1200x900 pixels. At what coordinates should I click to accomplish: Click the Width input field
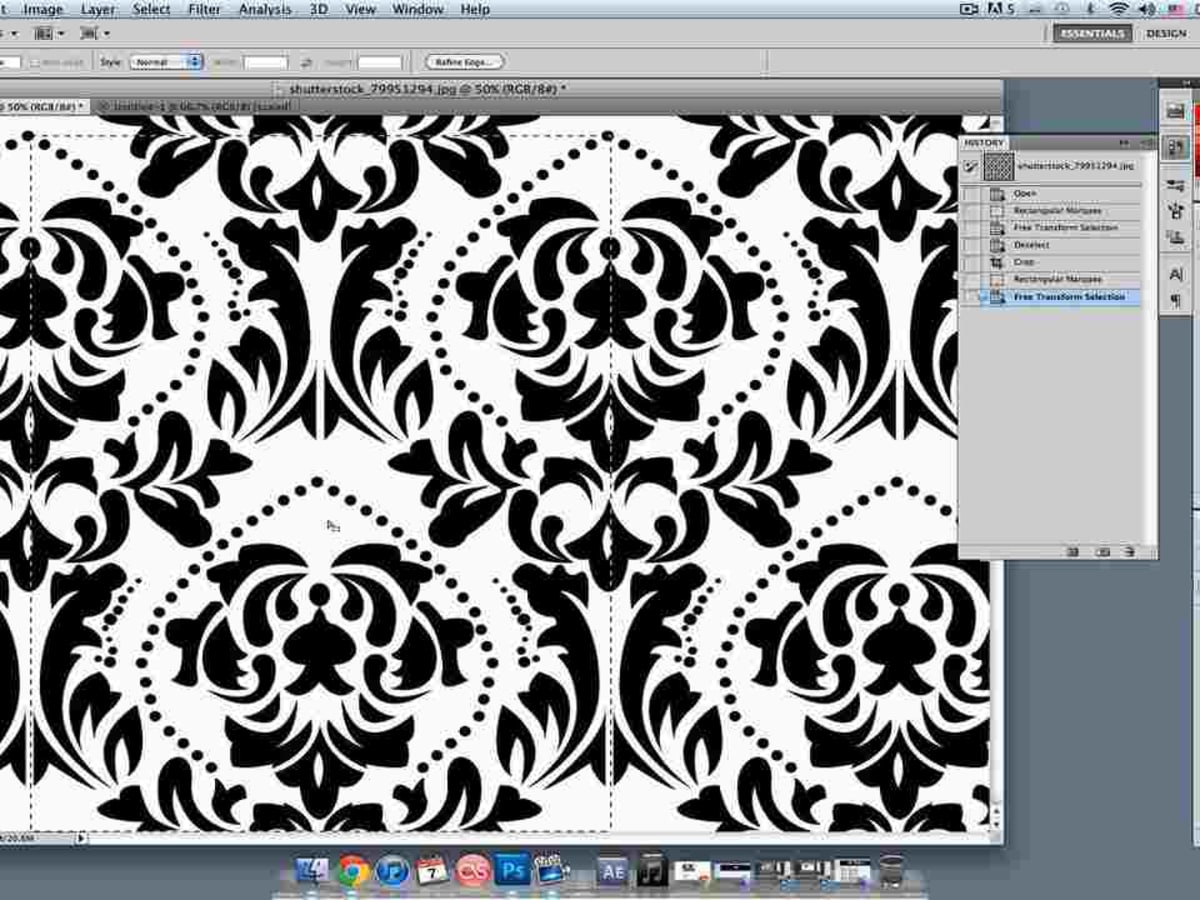(265, 62)
